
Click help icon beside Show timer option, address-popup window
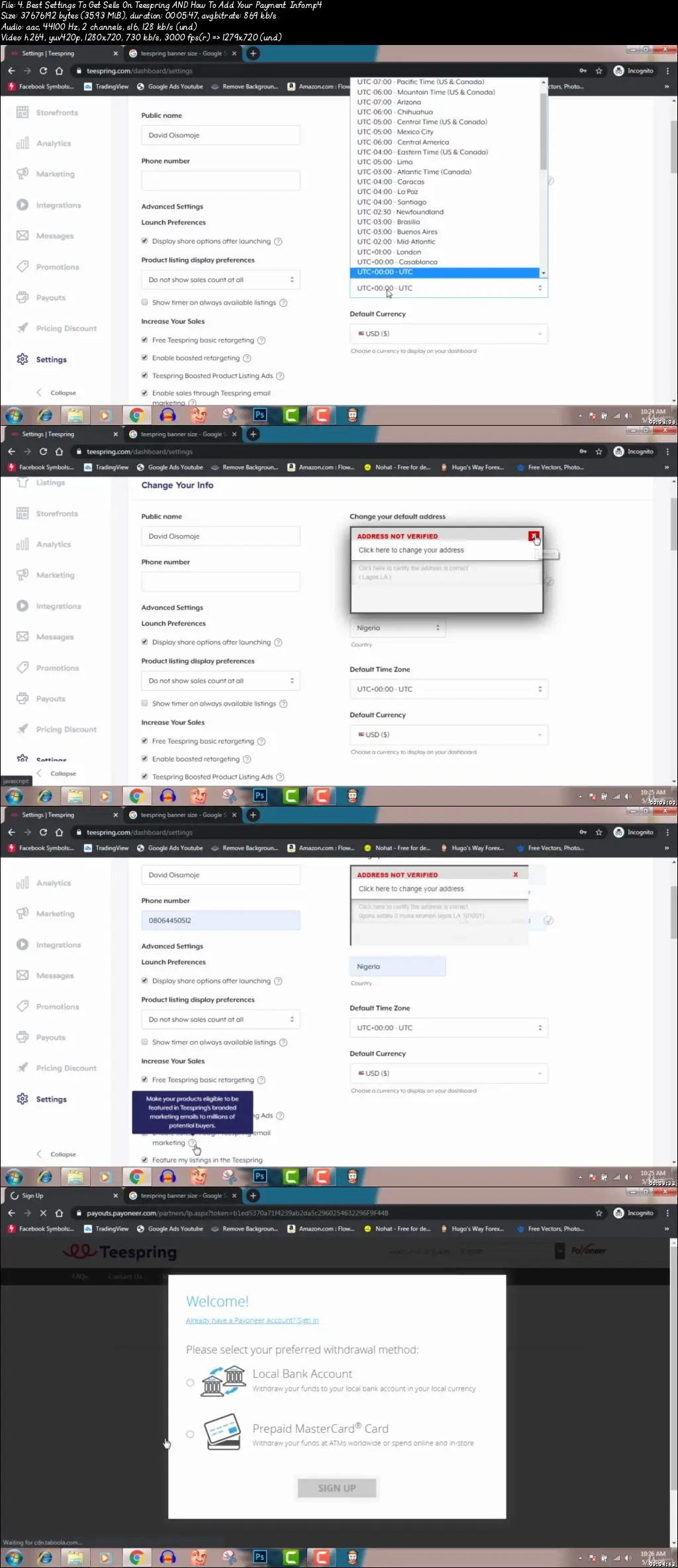click(x=283, y=704)
